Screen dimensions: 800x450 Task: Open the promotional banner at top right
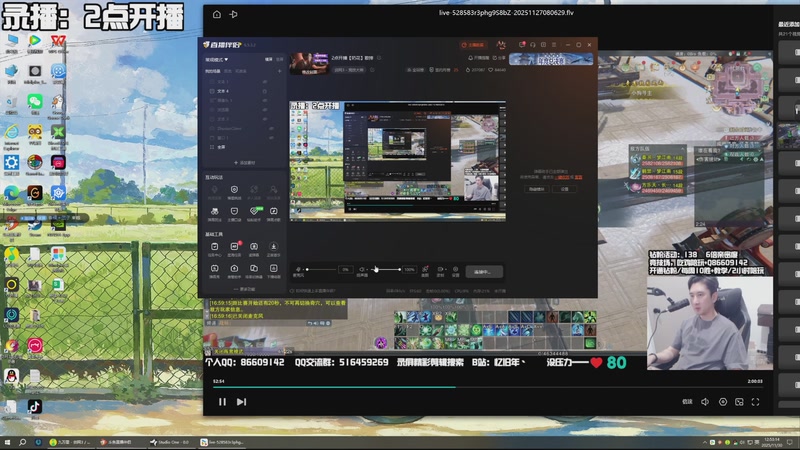[x=551, y=60]
